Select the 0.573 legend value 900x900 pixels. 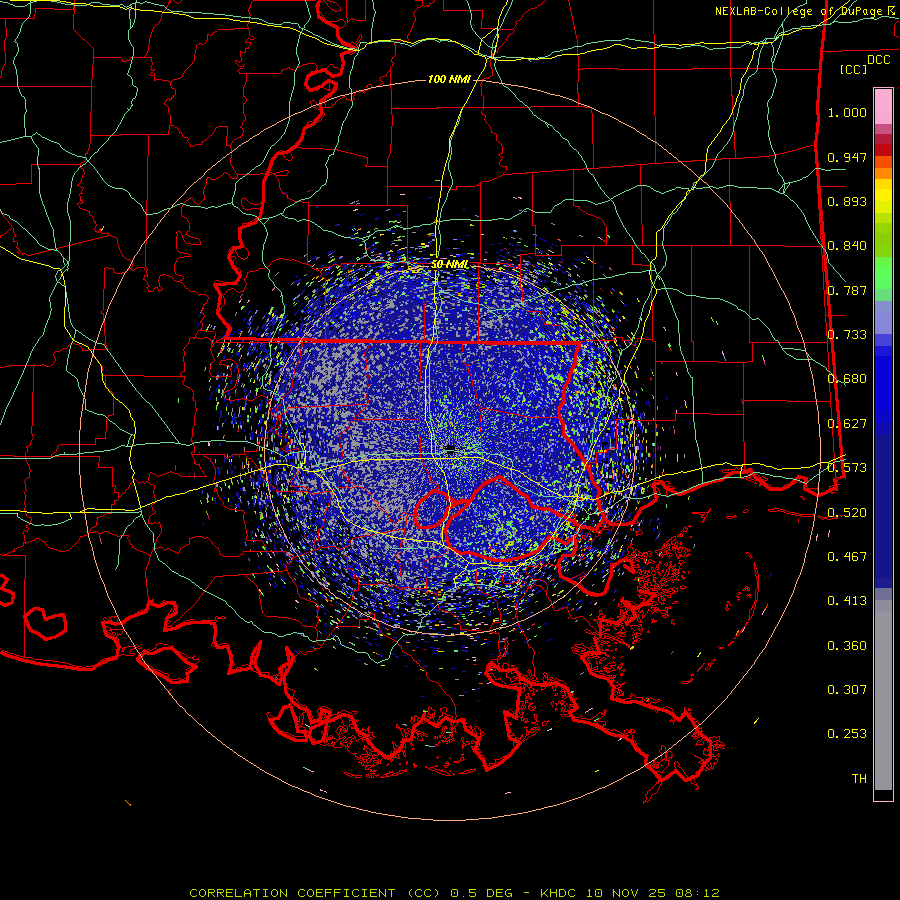(x=847, y=468)
